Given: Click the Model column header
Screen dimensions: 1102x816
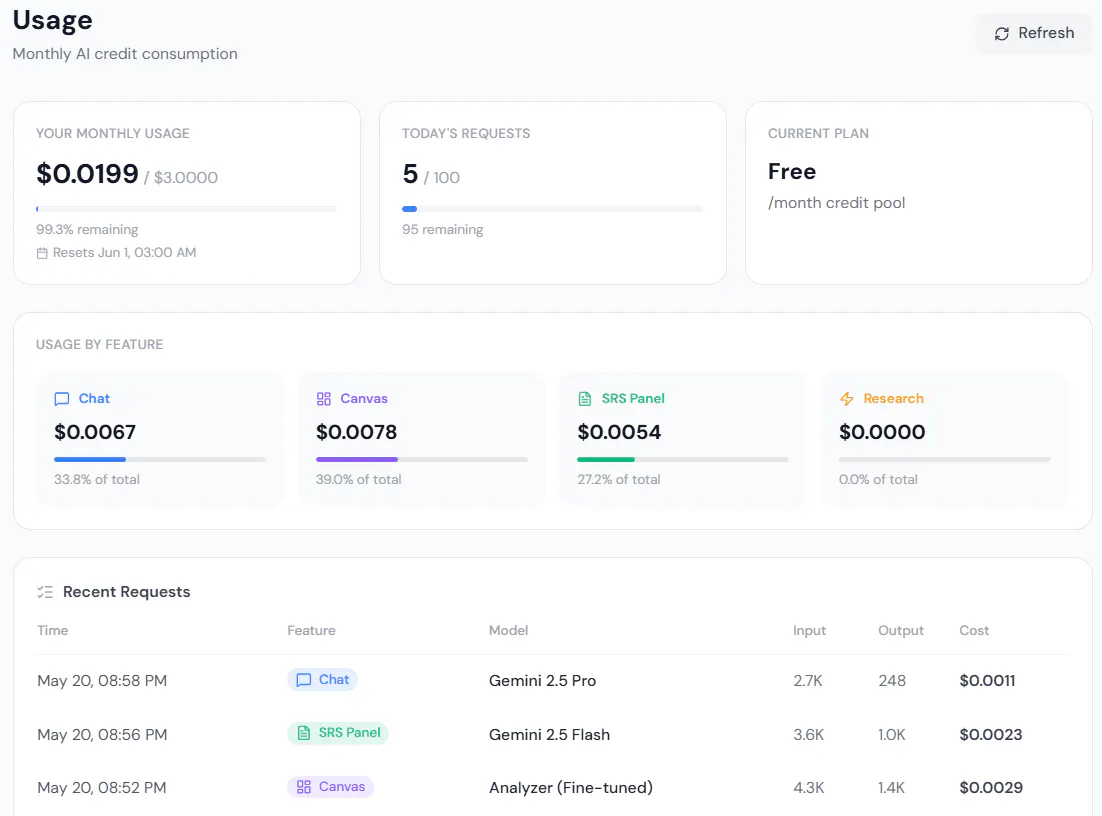Looking at the screenshot, I should 509,630.
